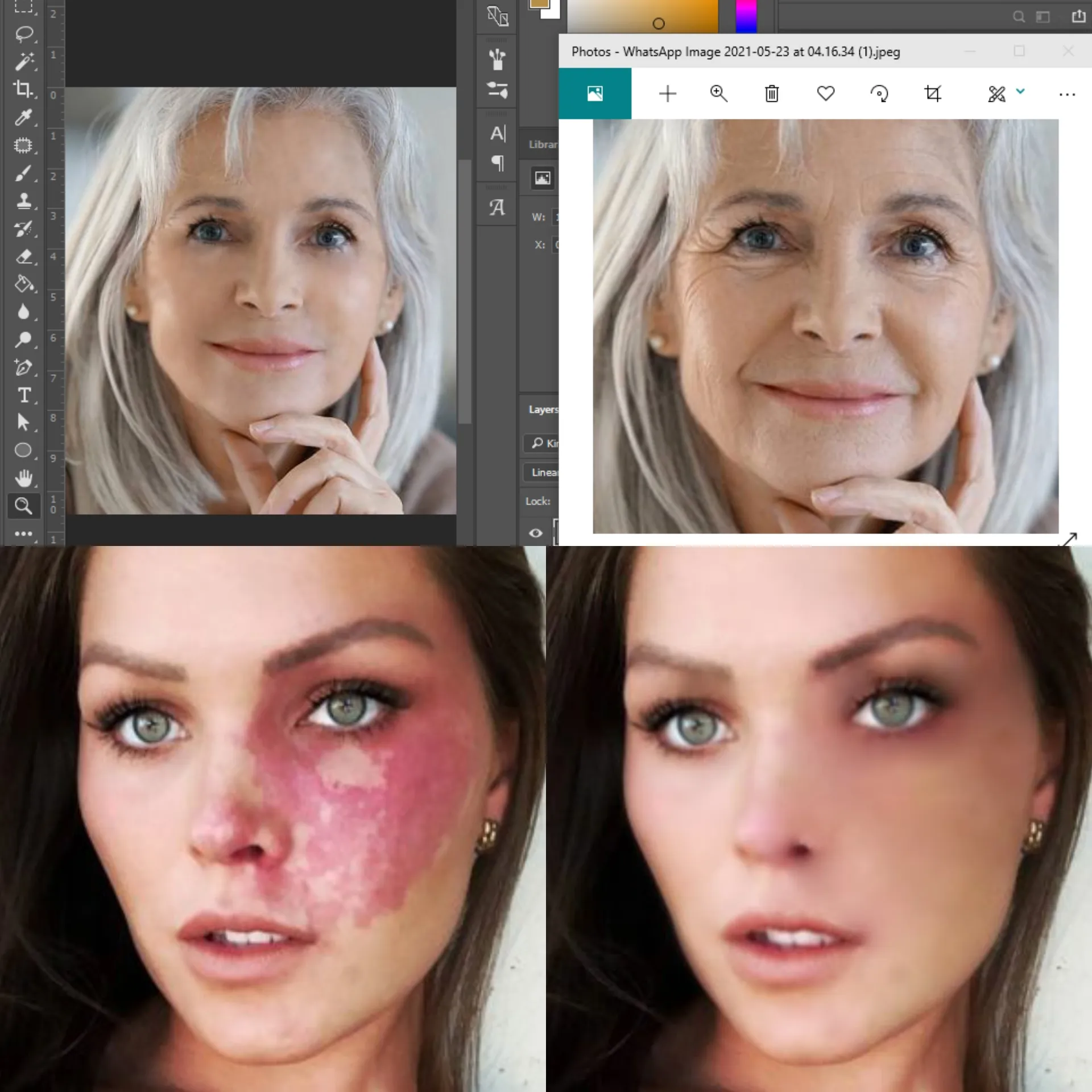Select the Brush tool
The height and width of the screenshot is (1092, 1092).
click(x=23, y=173)
